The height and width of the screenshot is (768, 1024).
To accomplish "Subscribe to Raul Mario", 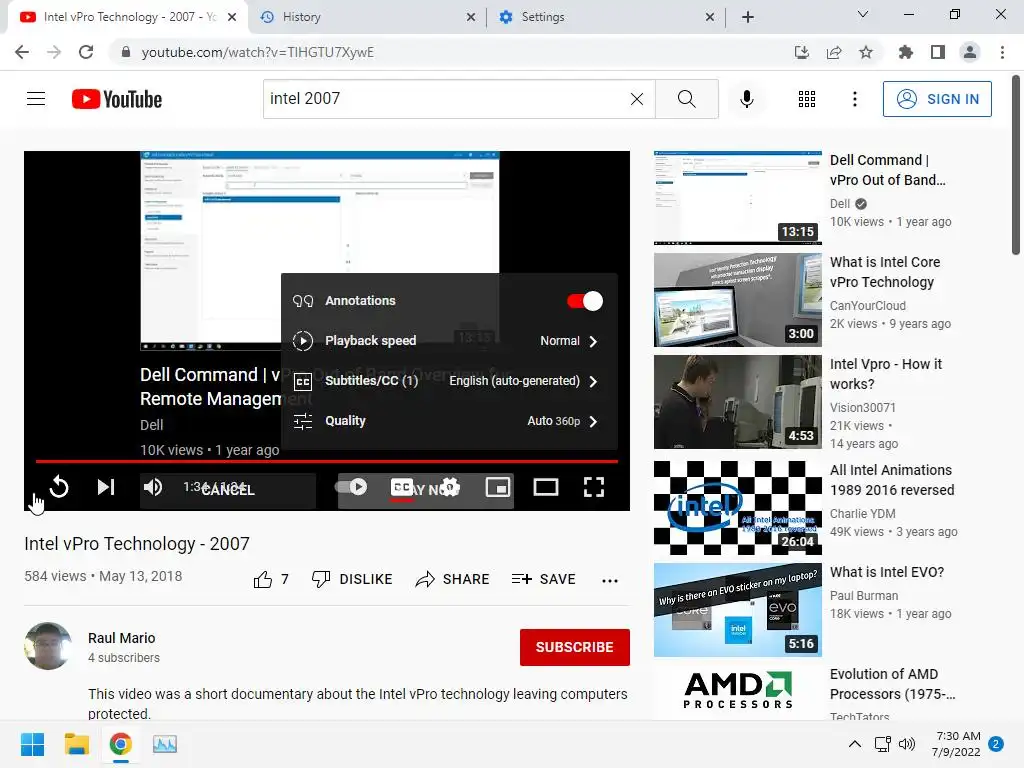I will 575,647.
